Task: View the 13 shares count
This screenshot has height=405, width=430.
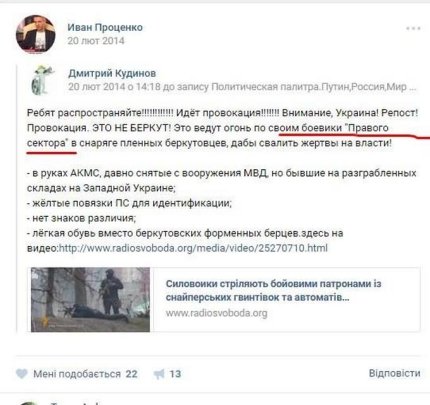Action: 175,374
